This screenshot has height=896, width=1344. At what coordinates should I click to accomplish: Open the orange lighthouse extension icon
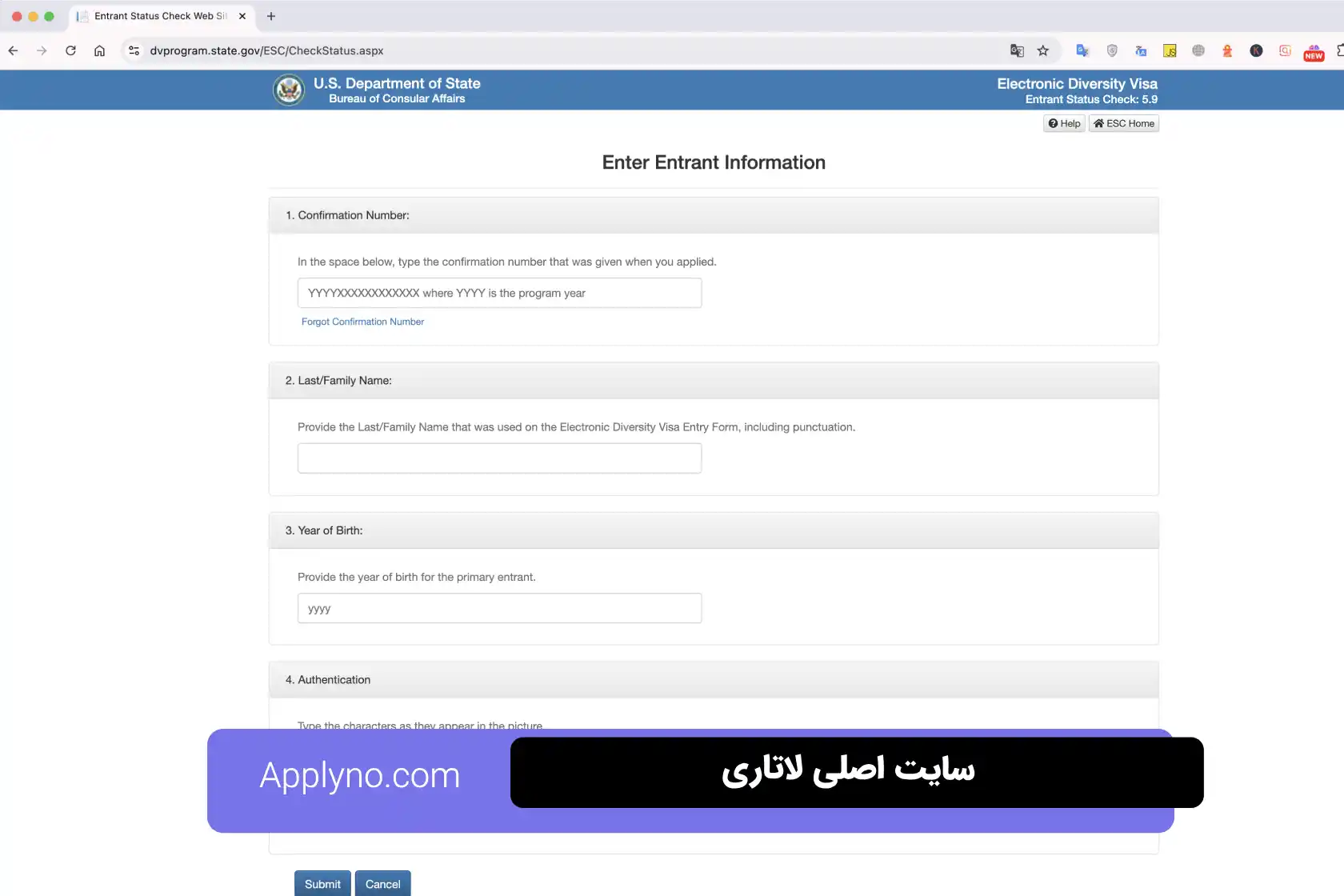(1227, 50)
